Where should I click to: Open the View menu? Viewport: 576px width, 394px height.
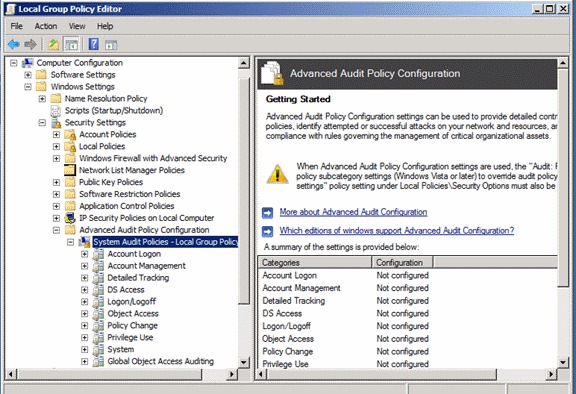click(x=77, y=26)
